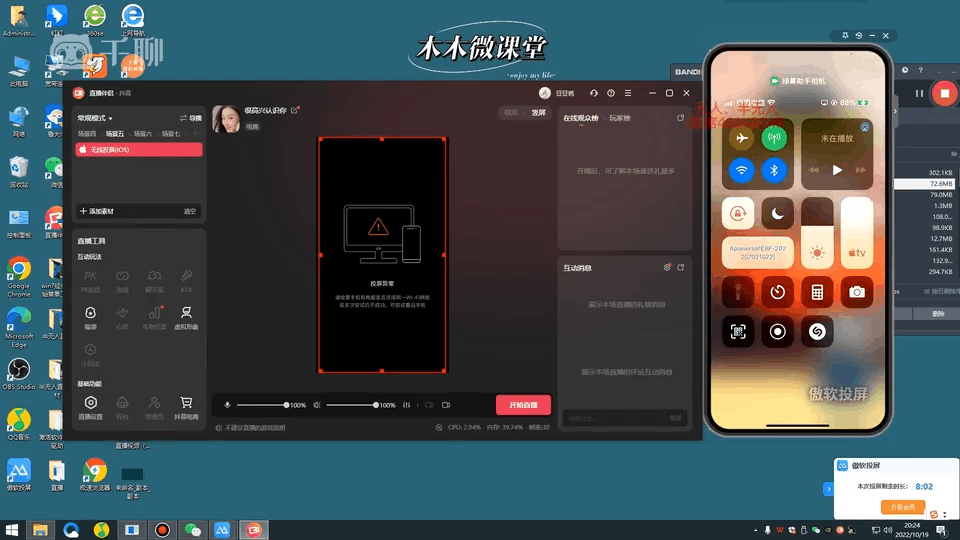Tap the flashlight icon on phone

point(738,292)
